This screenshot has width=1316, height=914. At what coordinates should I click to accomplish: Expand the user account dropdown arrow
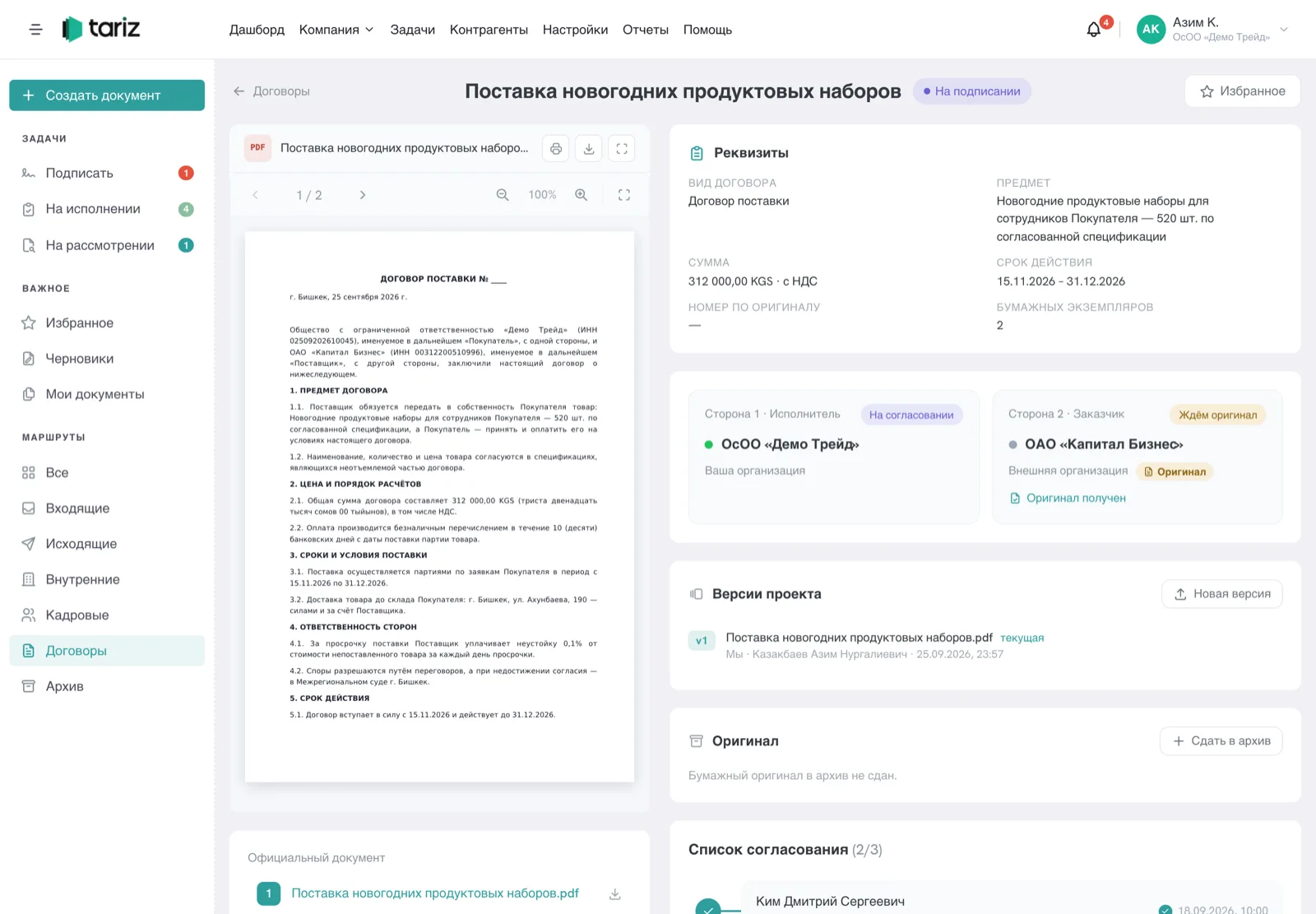pyautogui.click(x=1283, y=30)
